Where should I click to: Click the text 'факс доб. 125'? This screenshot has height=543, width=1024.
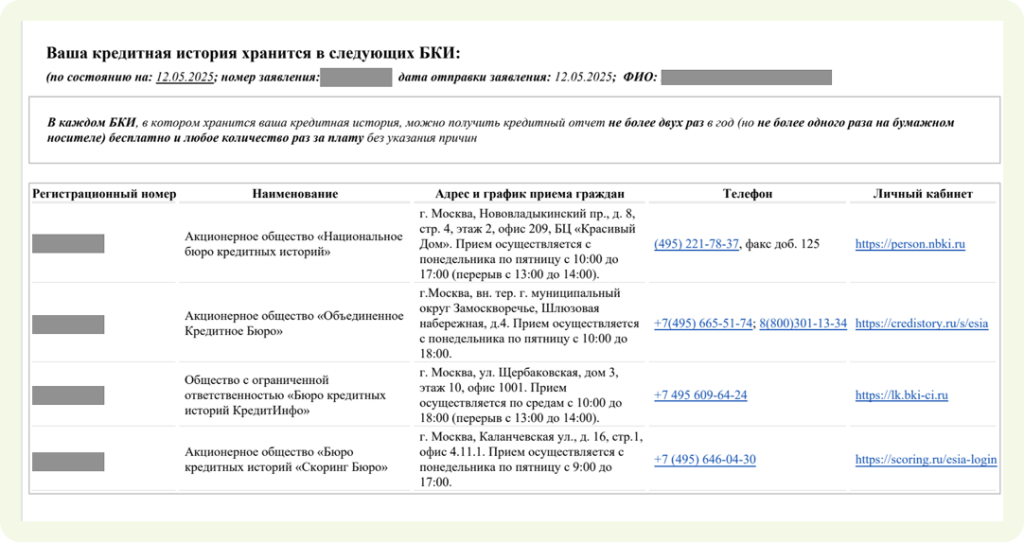pyautogui.click(x=782, y=244)
